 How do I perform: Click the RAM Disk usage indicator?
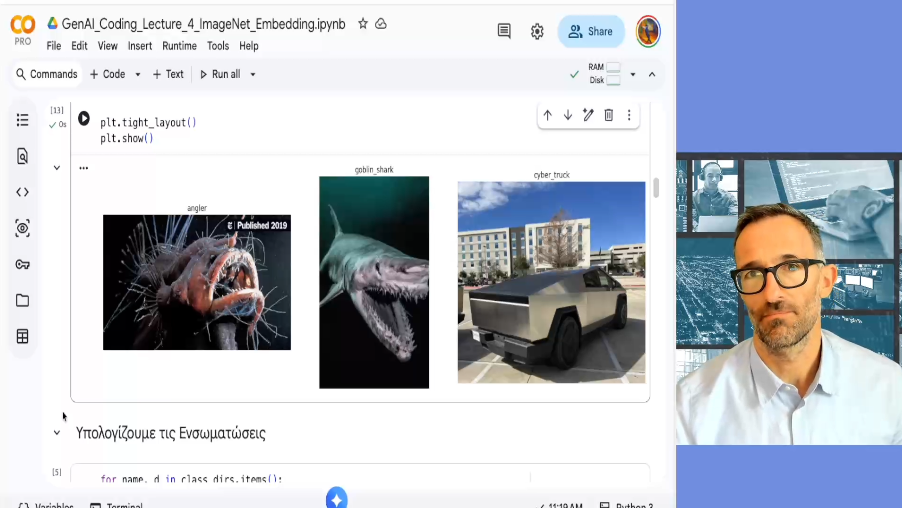point(604,74)
